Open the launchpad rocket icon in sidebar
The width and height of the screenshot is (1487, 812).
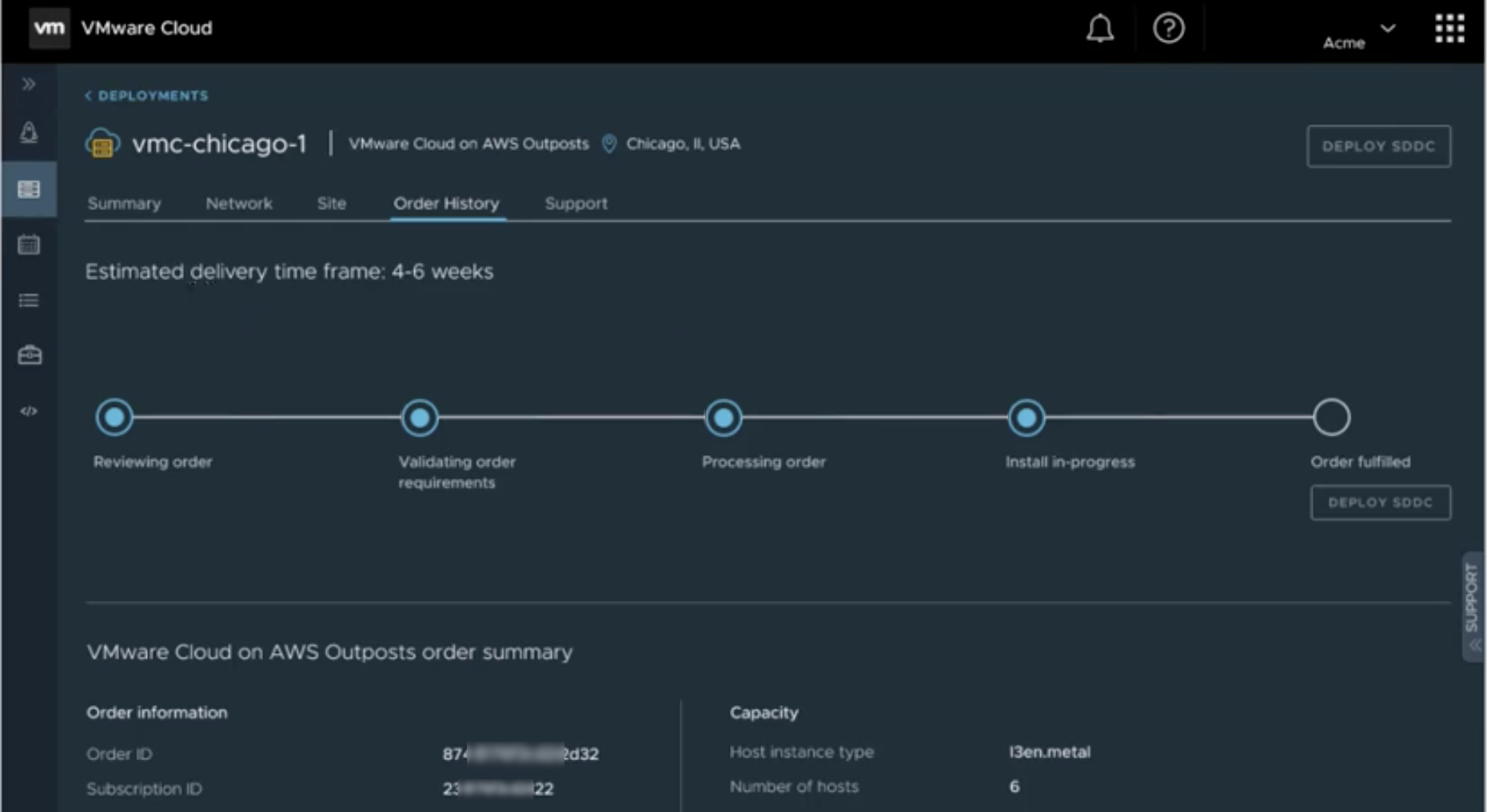coord(29,133)
